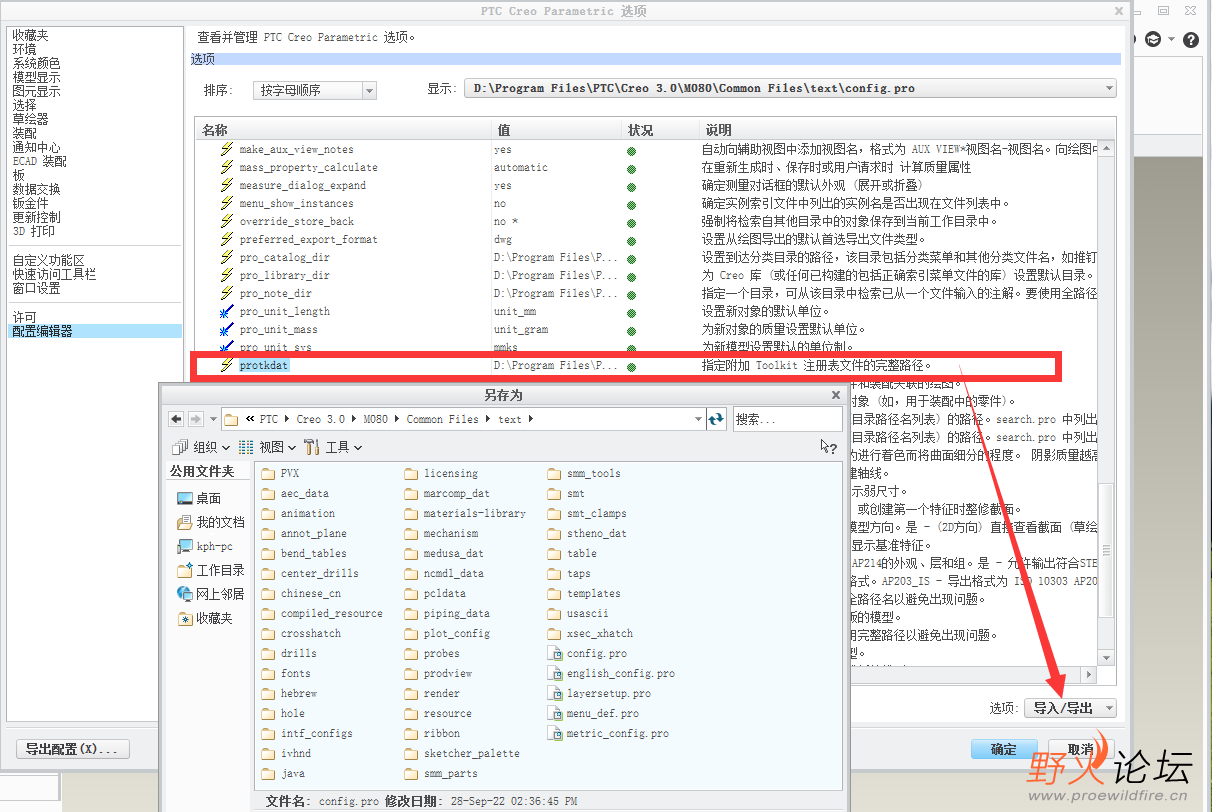The width and height of the screenshot is (1212, 812).
Task: Click status dot for preferred_export_format row
Action: tap(632, 240)
